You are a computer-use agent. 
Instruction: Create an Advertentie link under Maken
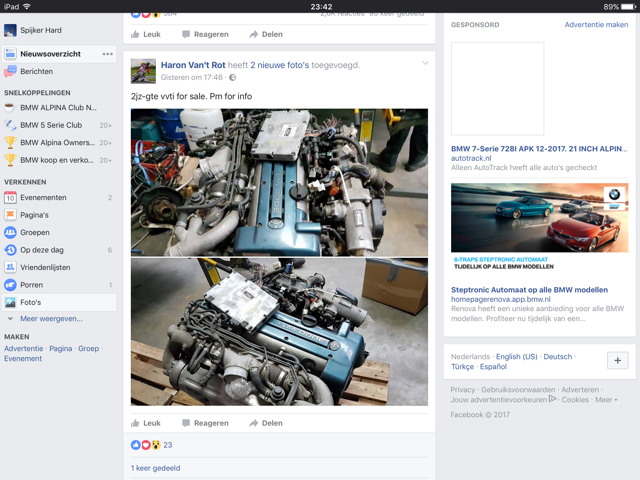24,349
